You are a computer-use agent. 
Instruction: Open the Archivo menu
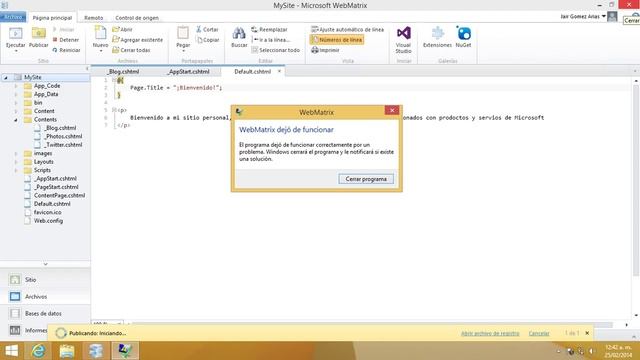point(13,17)
